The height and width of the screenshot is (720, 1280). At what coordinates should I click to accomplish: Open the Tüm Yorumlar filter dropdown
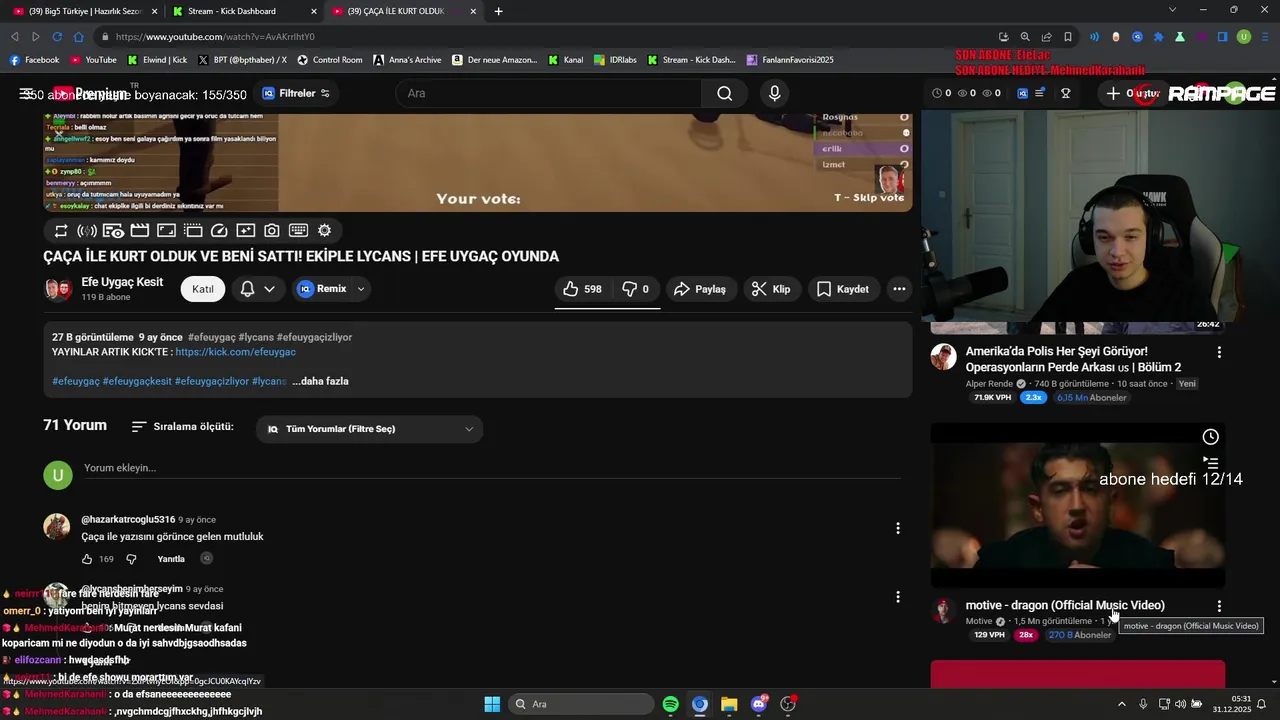(x=369, y=429)
